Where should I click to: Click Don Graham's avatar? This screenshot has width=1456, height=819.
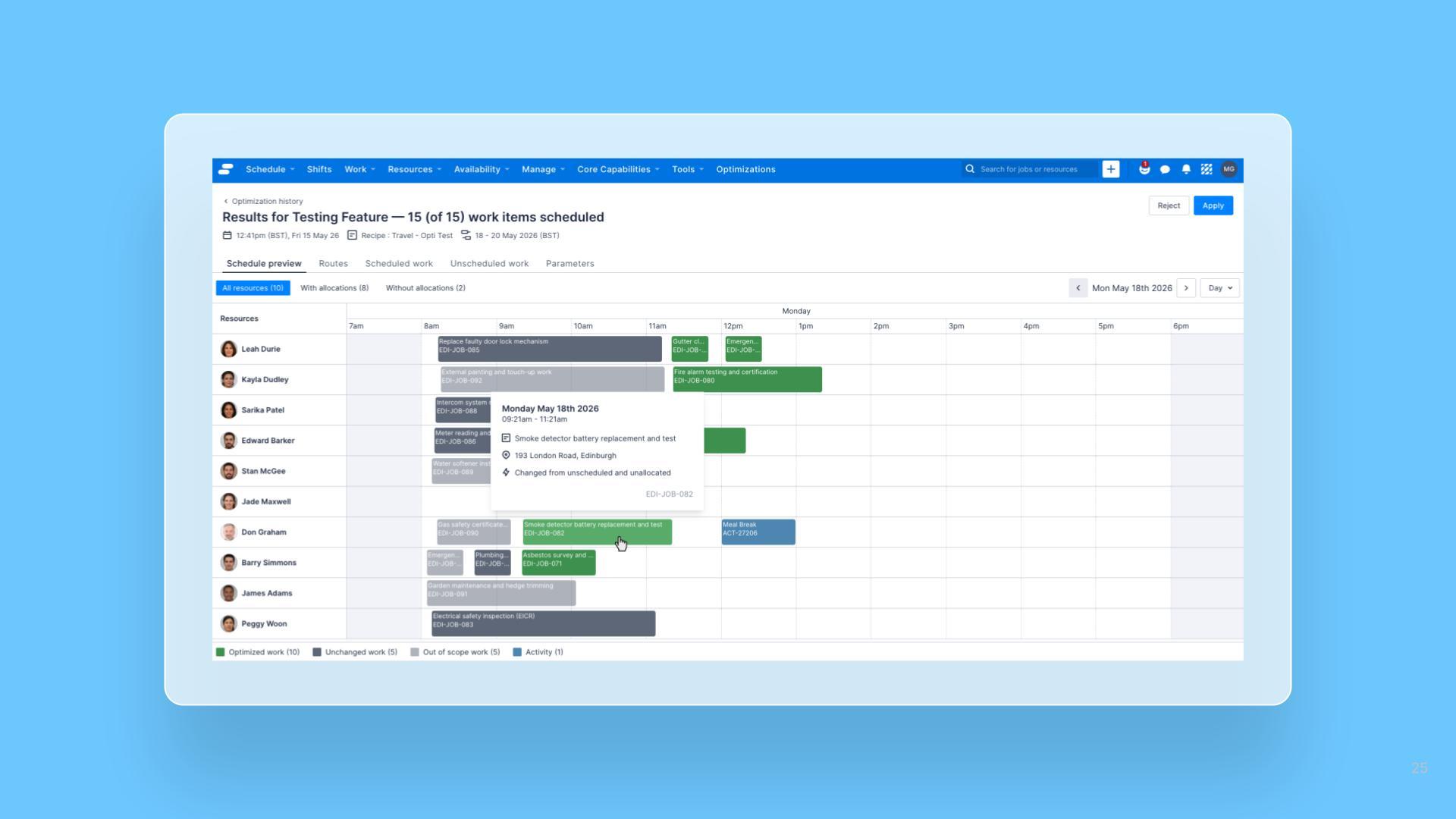coord(228,532)
